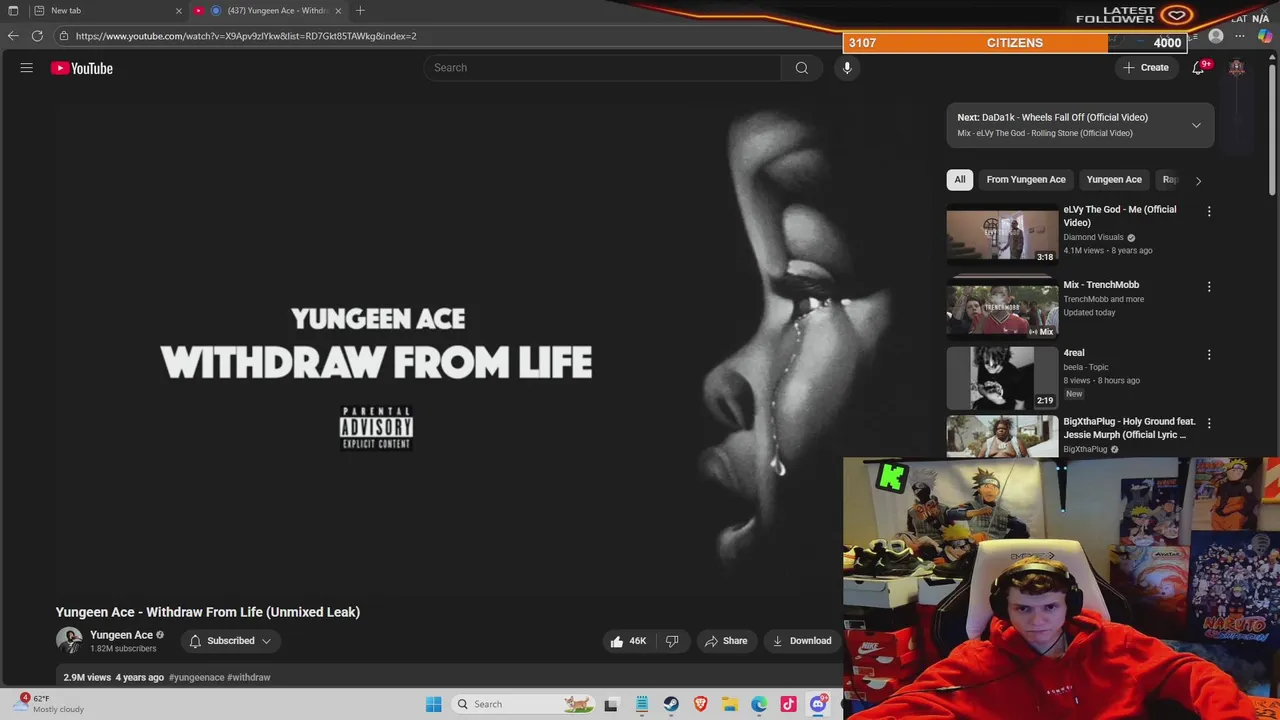Close the Yungeen Ace YouTube tab
Screen dimensions: 1280x720
[338, 11]
